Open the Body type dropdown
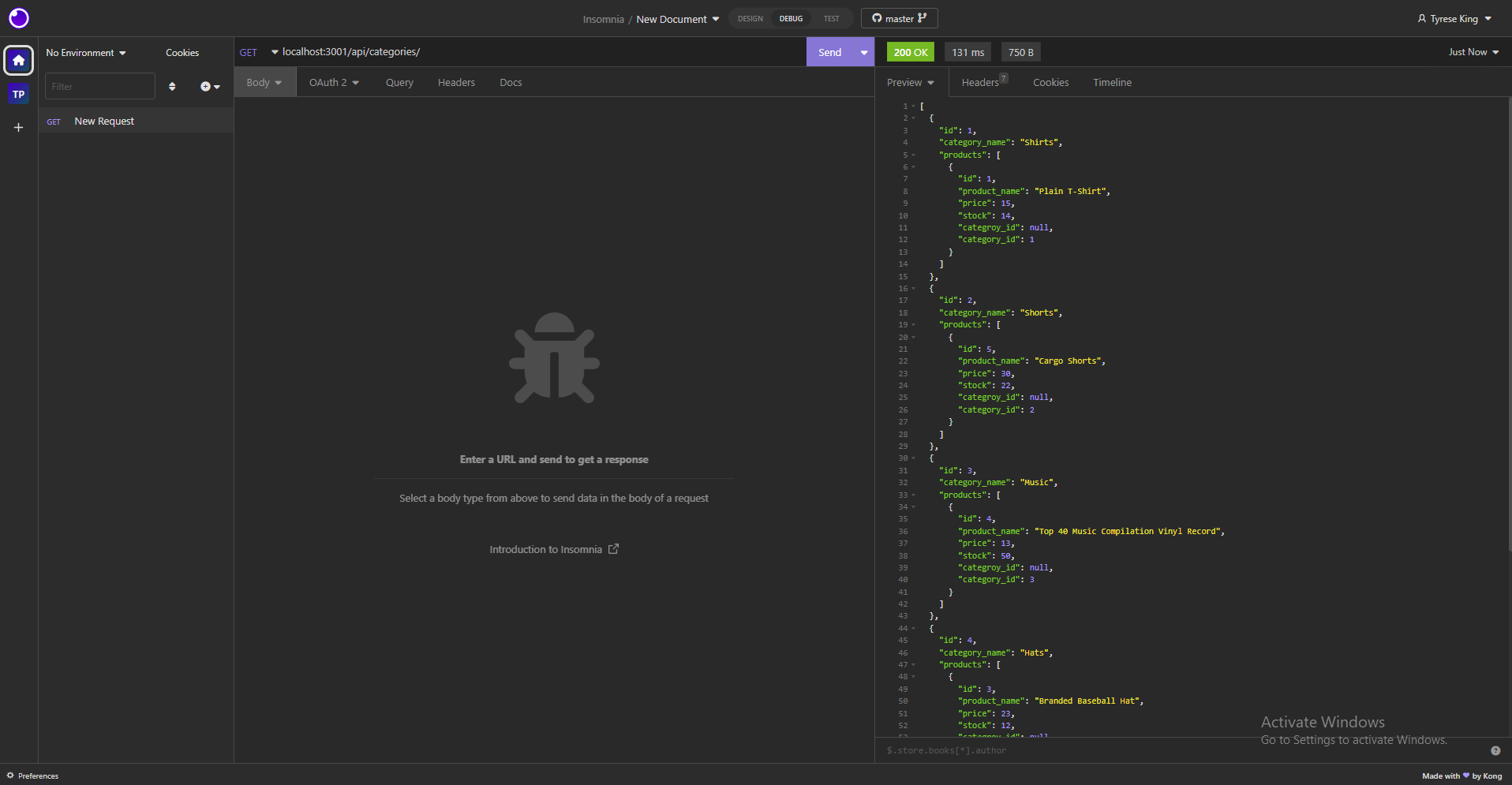1512x785 pixels. point(264,82)
